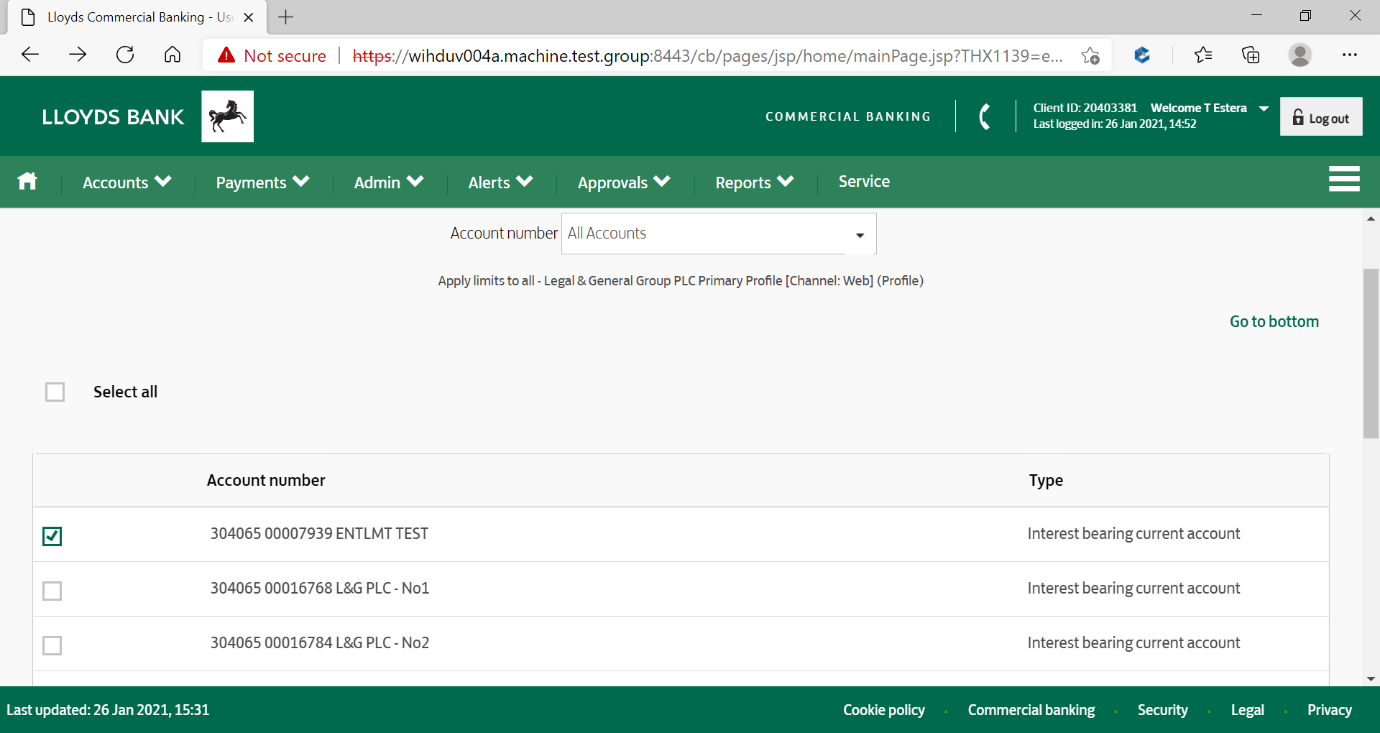Click the page vertical scrollbar thumb
The height and width of the screenshot is (733, 1380).
(1371, 353)
